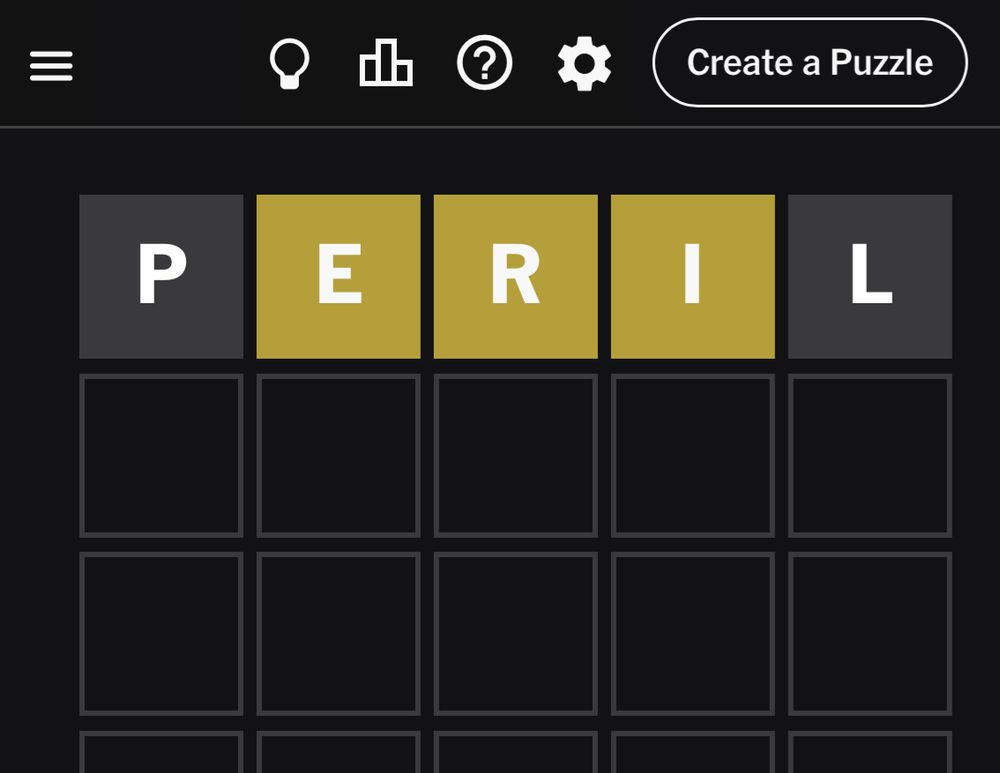Open the hamburger navigation menu
This screenshot has width=1000, height=773.
click(x=51, y=65)
